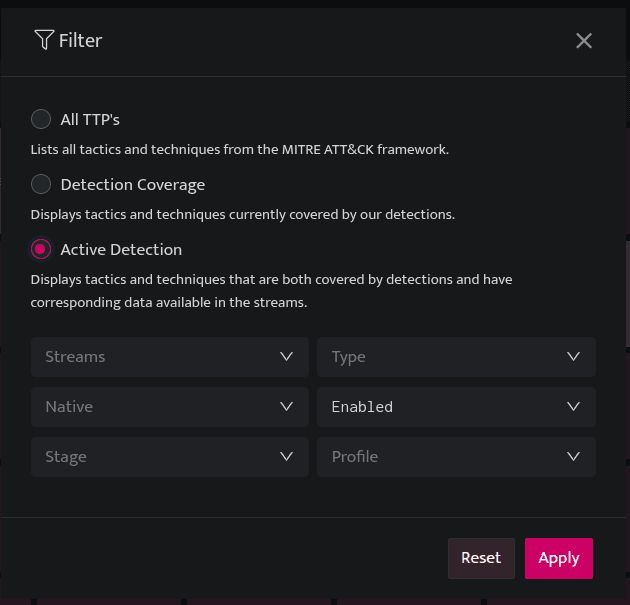The height and width of the screenshot is (605, 630).
Task: Click the chevron arrow on Streams field
Action: 286,356
